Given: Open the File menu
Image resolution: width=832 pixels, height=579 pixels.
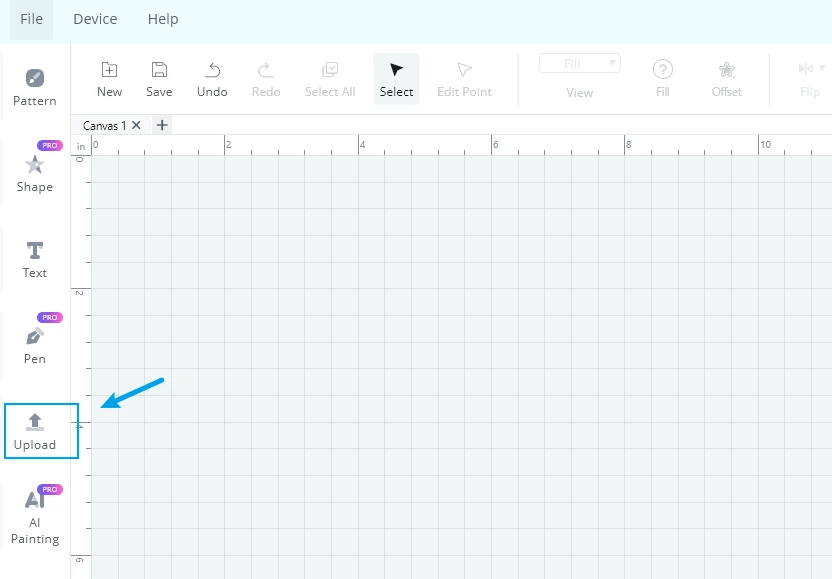Looking at the screenshot, I should point(31,19).
